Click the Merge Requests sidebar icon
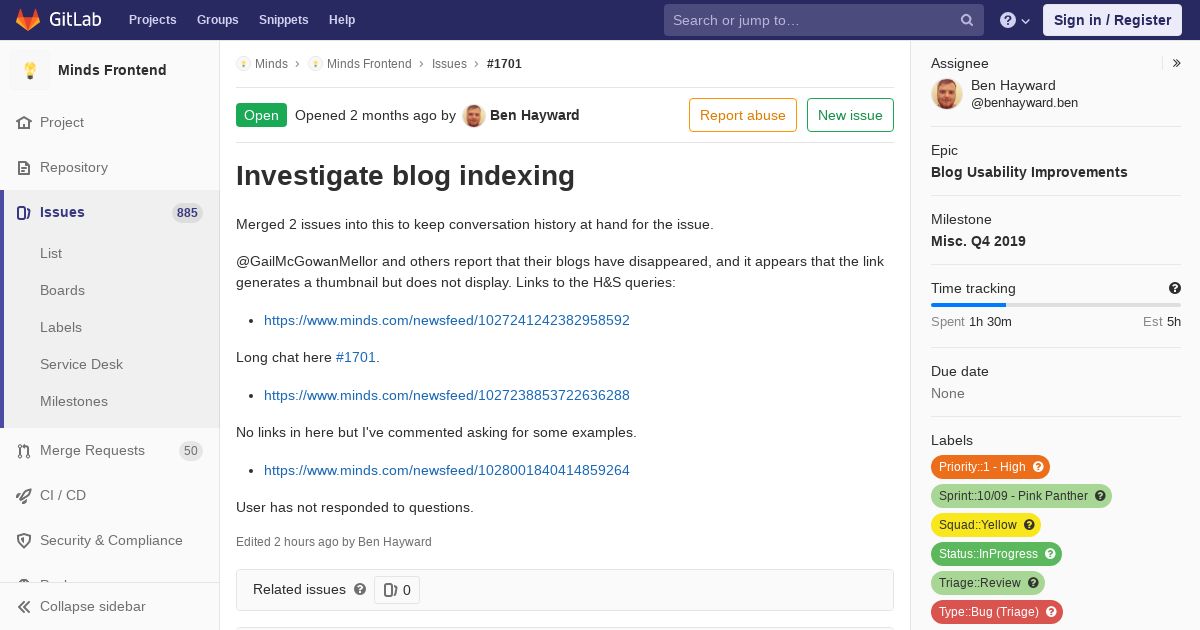 (x=24, y=451)
